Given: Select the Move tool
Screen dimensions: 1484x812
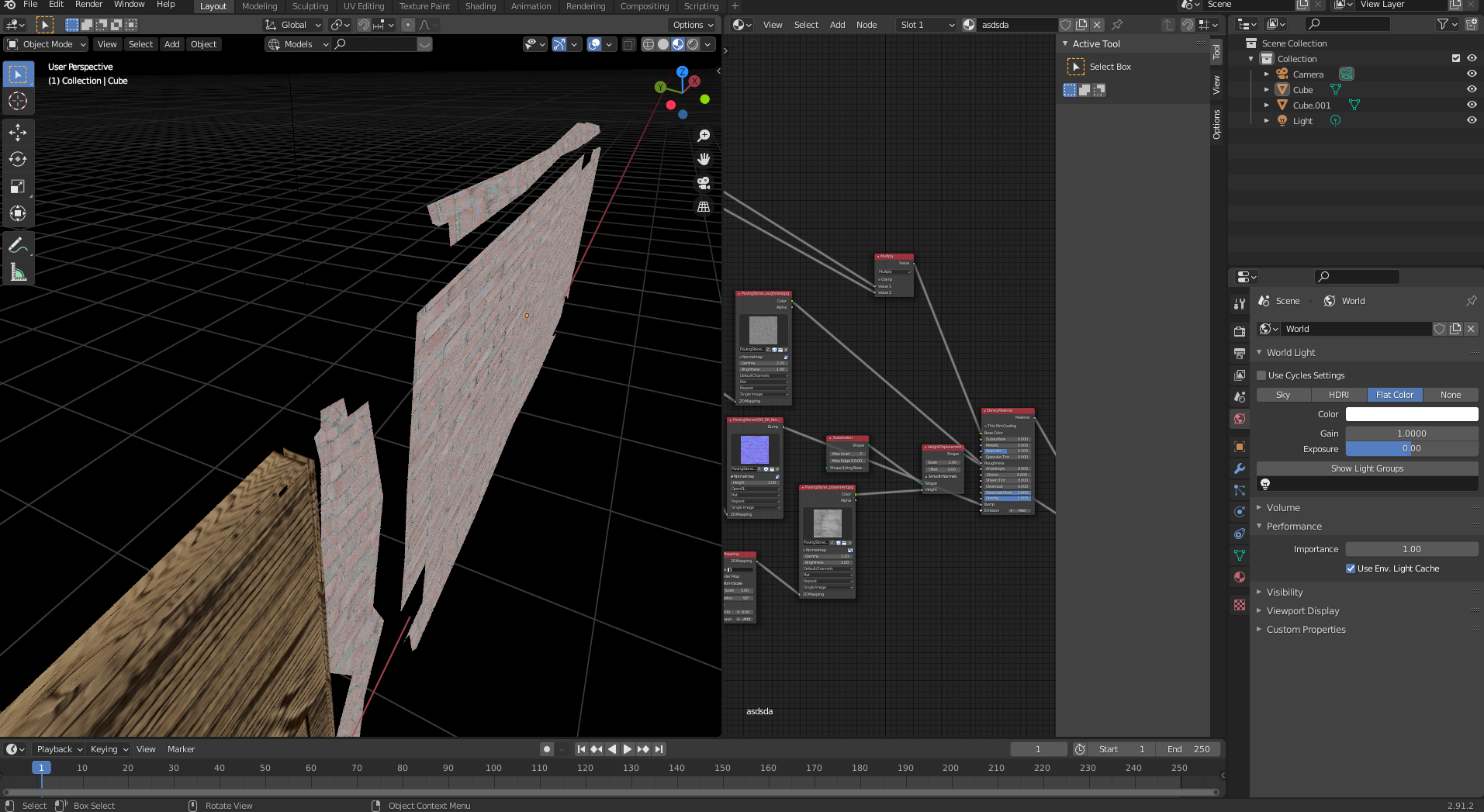Looking at the screenshot, I should (x=18, y=133).
